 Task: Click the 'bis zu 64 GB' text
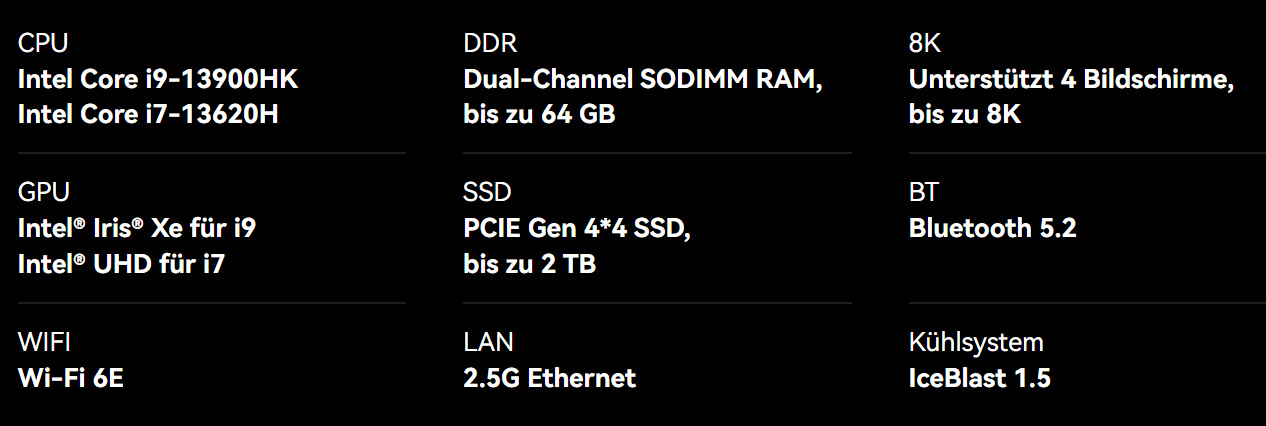coord(539,114)
